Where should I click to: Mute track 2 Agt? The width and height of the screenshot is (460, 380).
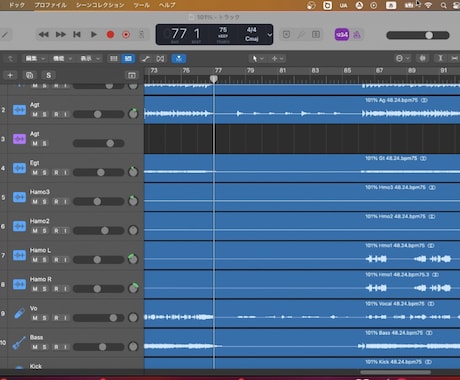click(x=35, y=114)
